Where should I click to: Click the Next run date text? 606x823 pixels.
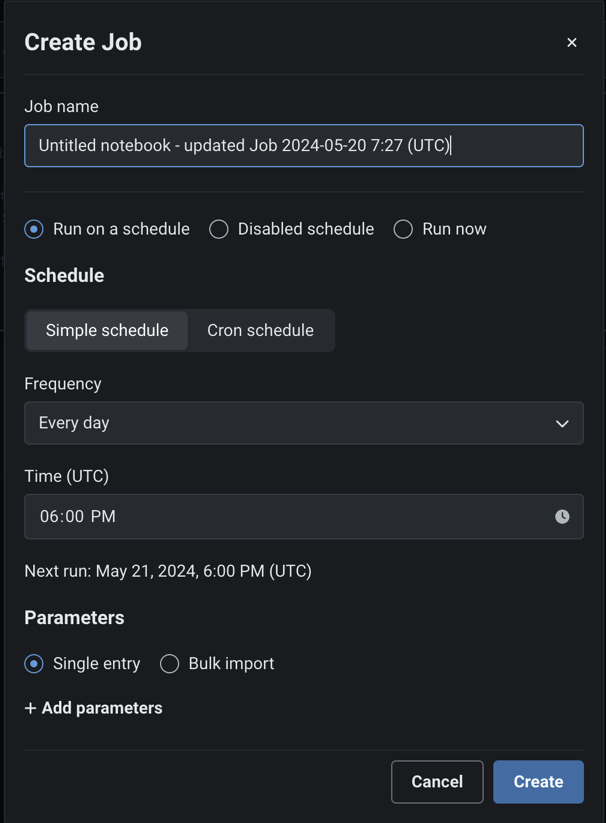[x=168, y=571]
